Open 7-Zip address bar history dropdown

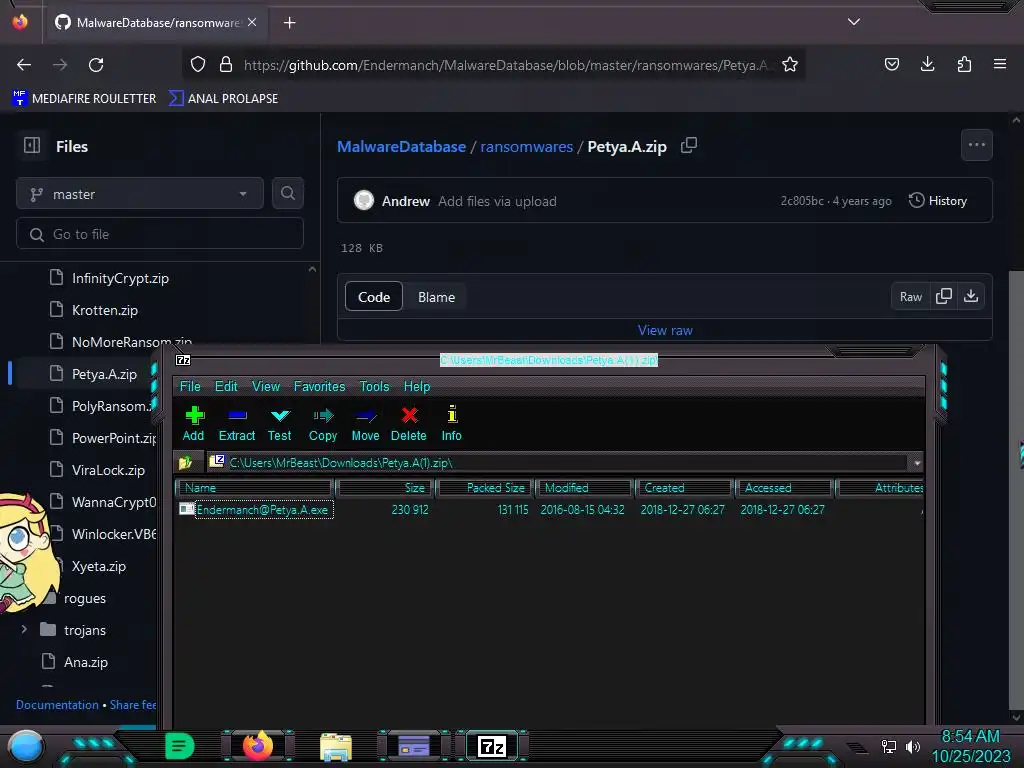[917, 462]
